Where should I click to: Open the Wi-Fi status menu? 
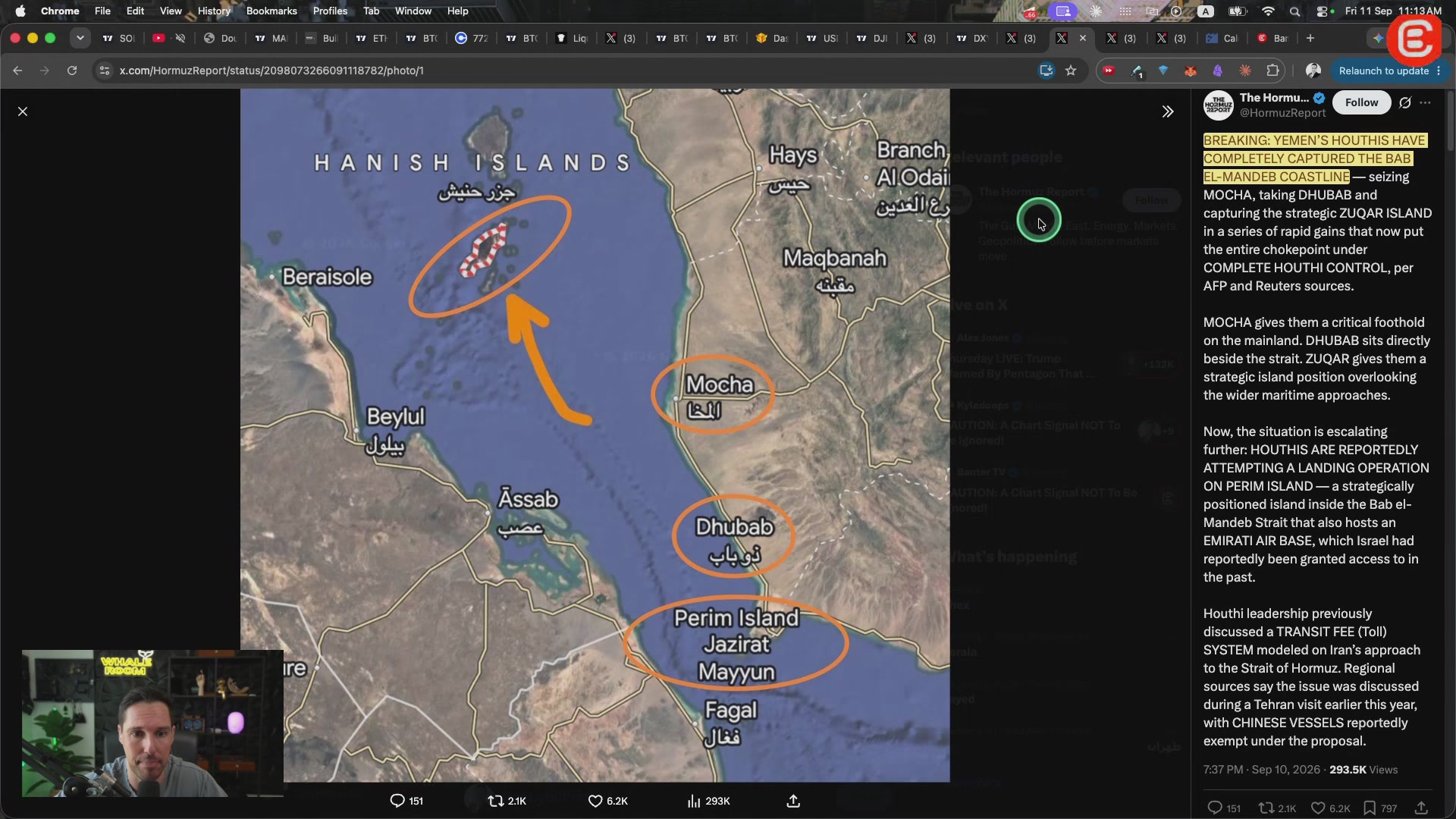(1268, 11)
